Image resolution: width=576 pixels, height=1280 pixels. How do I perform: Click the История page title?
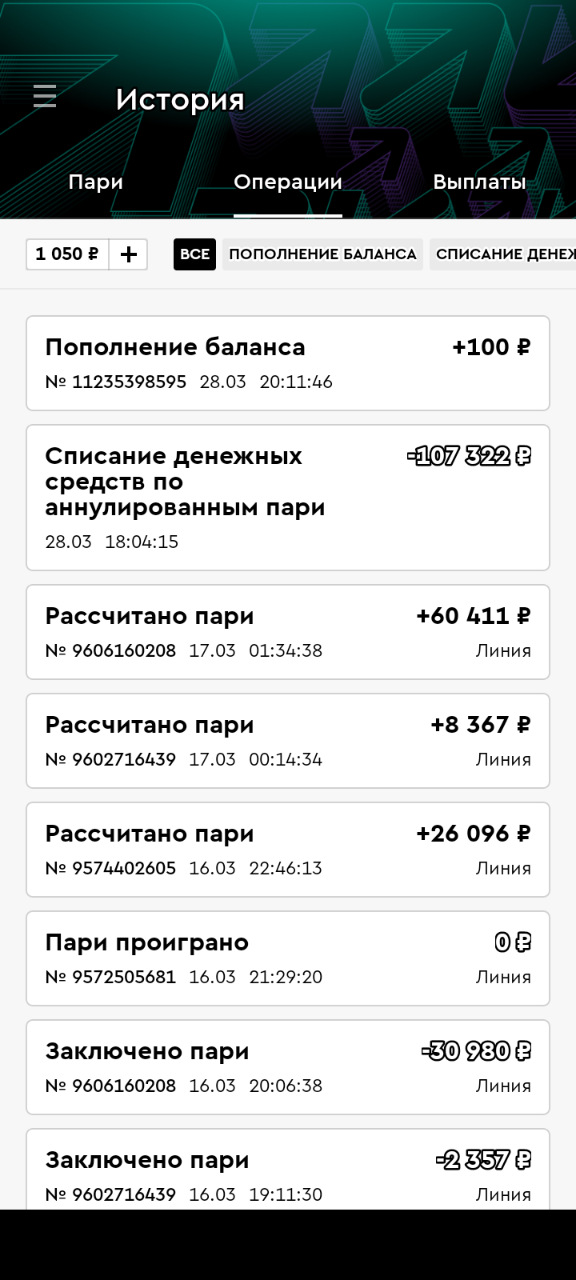pyautogui.click(x=180, y=100)
